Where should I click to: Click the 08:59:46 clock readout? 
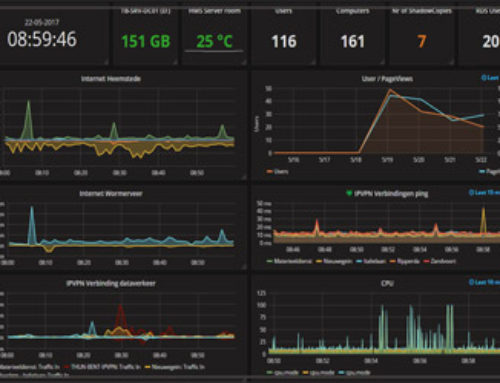(42, 39)
